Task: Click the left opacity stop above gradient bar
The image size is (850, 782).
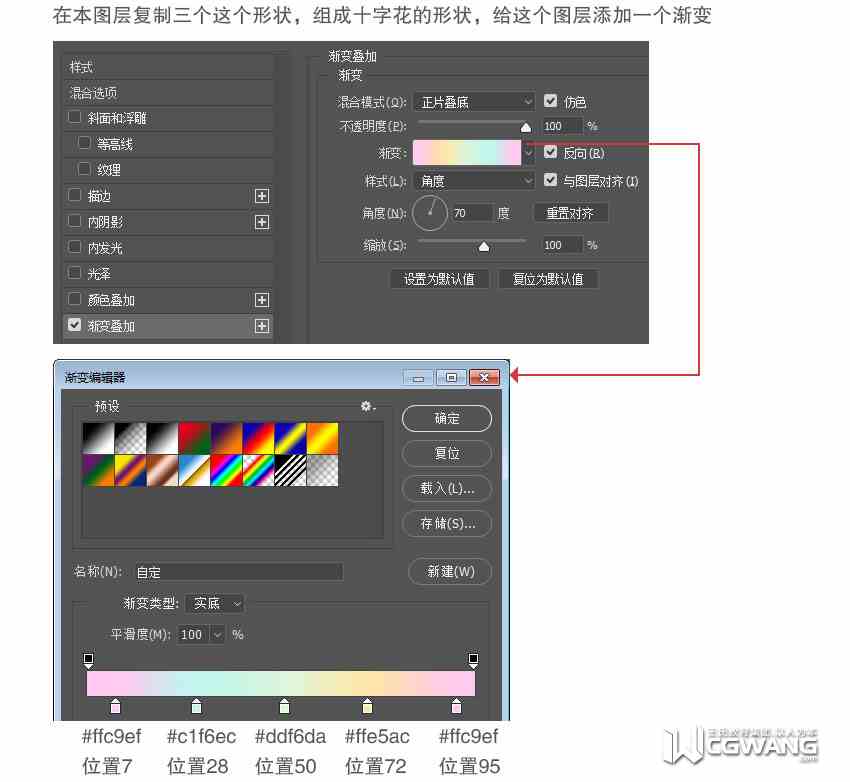Action: pyautogui.click(x=88, y=660)
